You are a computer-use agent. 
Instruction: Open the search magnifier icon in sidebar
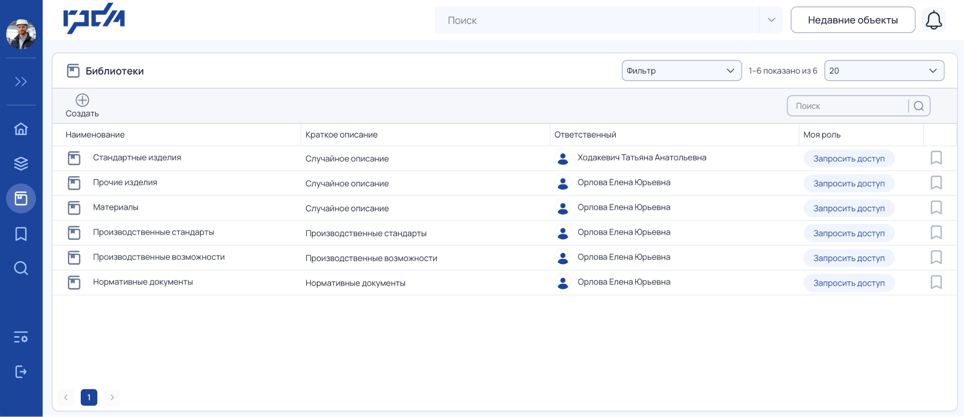click(x=21, y=268)
